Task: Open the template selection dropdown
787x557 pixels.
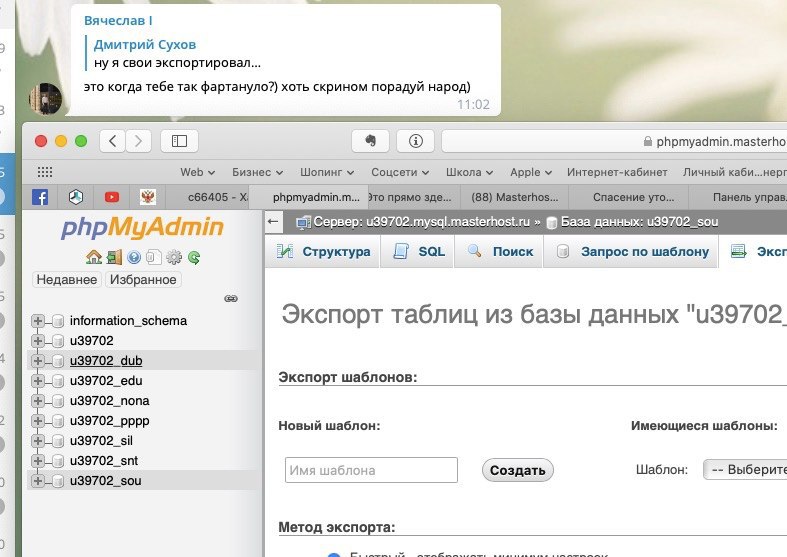Action: click(745, 470)
